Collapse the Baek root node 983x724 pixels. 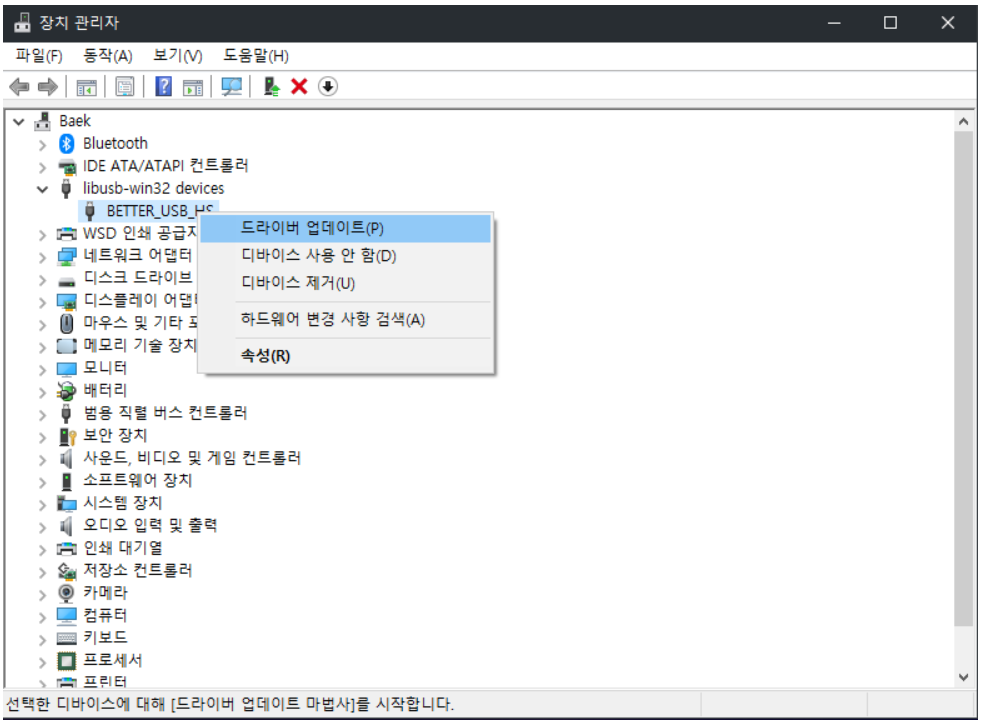[19, 122]
